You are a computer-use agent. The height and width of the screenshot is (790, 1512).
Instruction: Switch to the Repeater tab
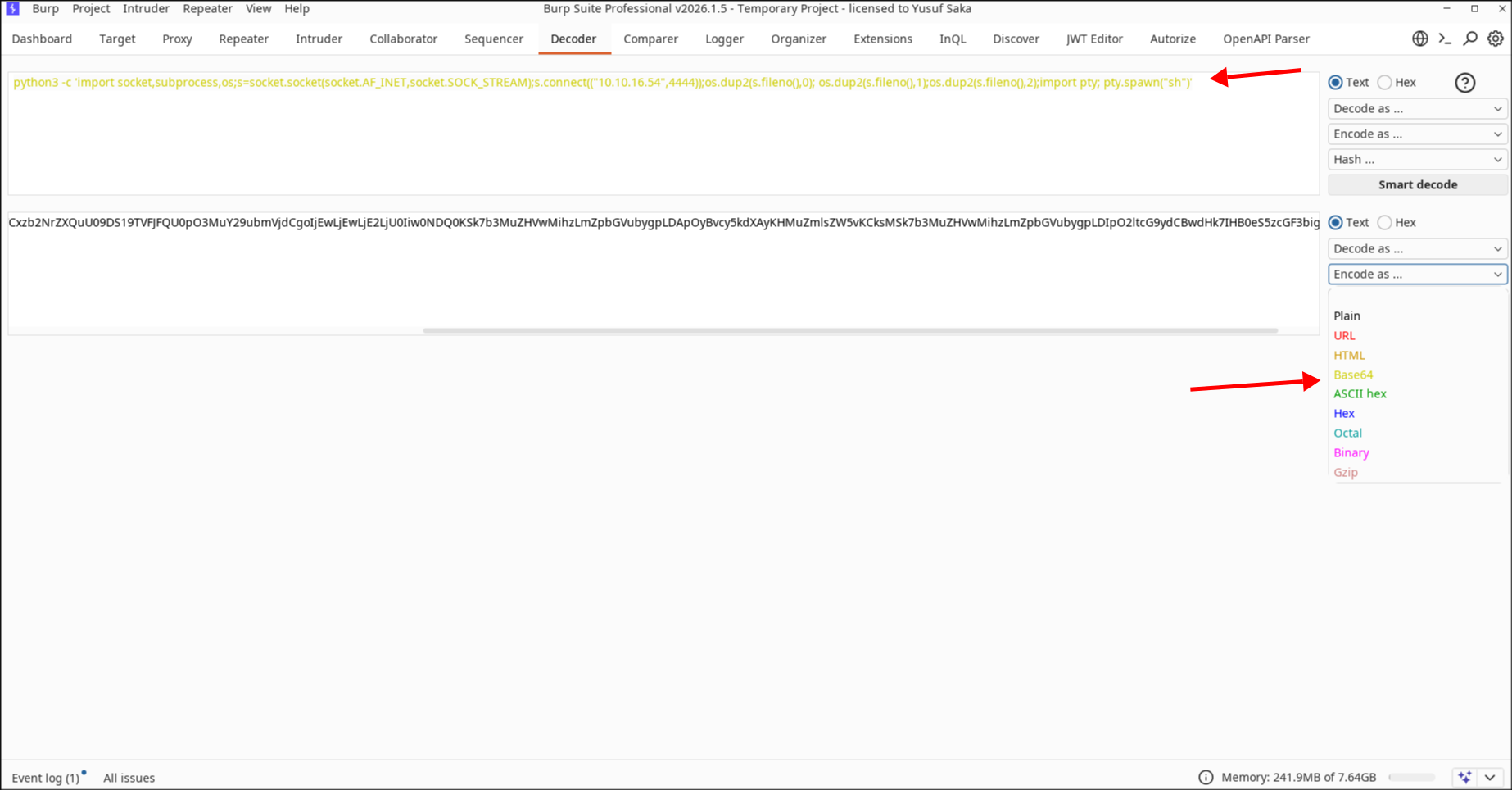pos(243,39)
